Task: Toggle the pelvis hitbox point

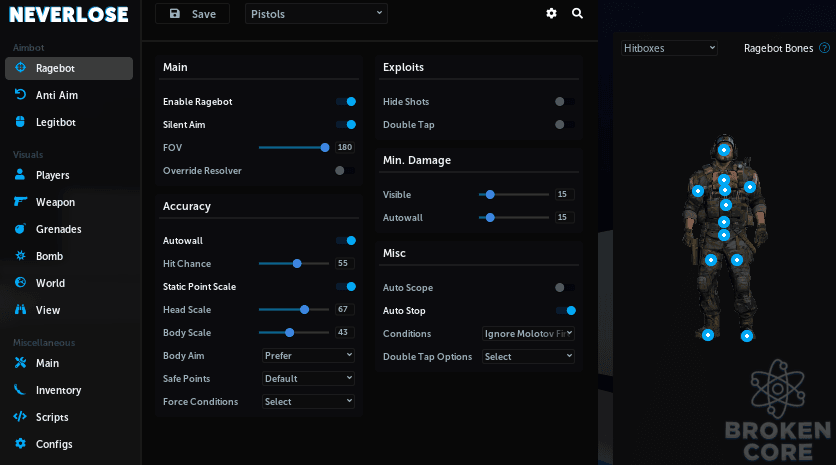Action: 724,235
